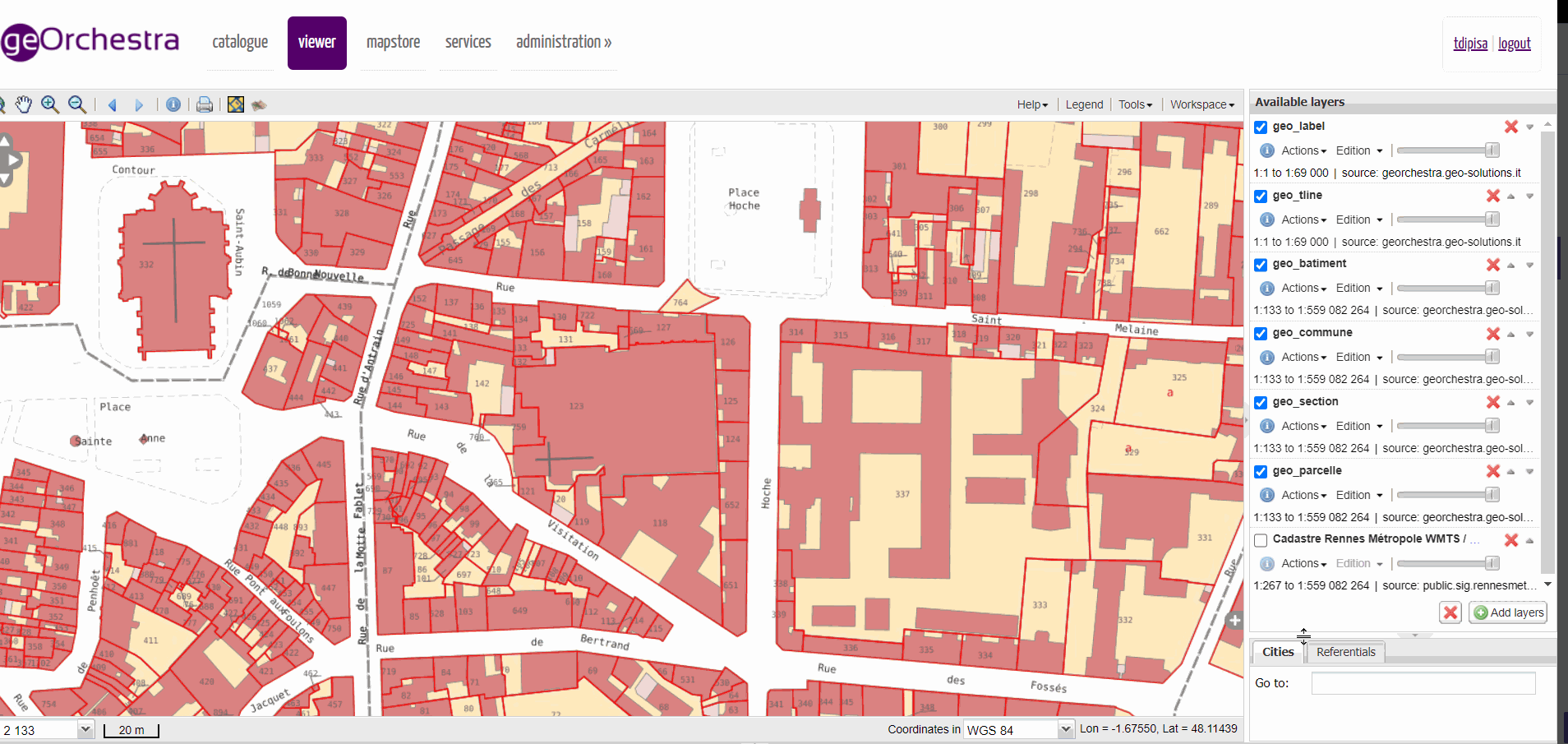Remove the Cadastre Rennes Métropole WMTS layer
This screenshot has height=744, width=1568.
coord(1511,540)
